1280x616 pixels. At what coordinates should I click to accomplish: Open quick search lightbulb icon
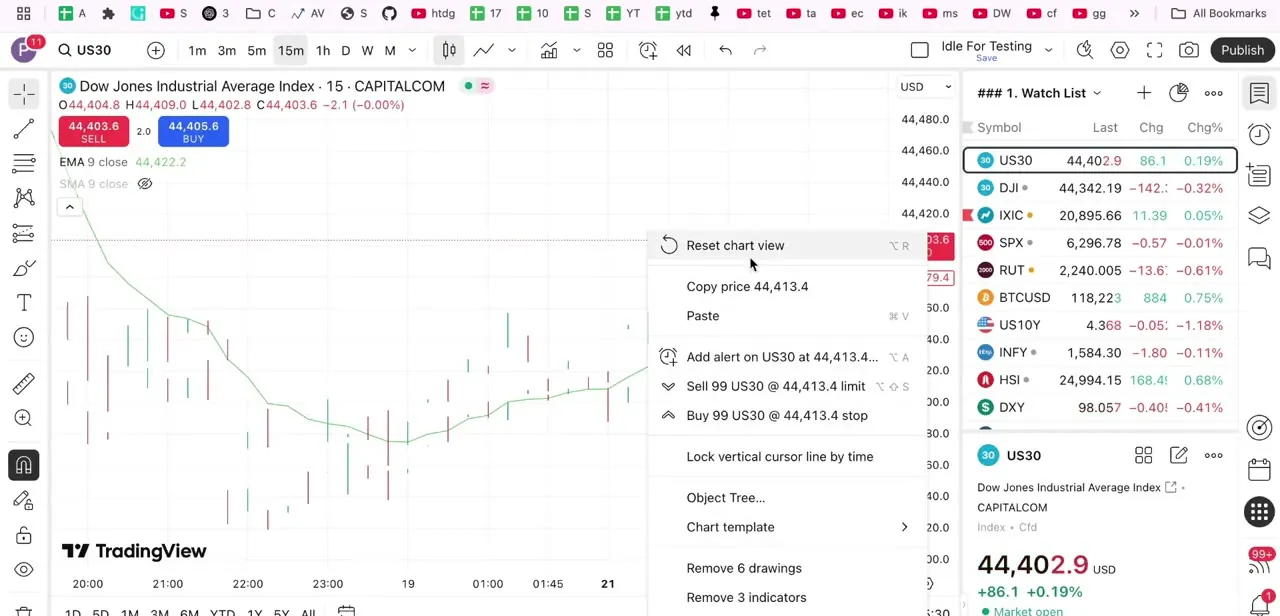coord(1085,50)
